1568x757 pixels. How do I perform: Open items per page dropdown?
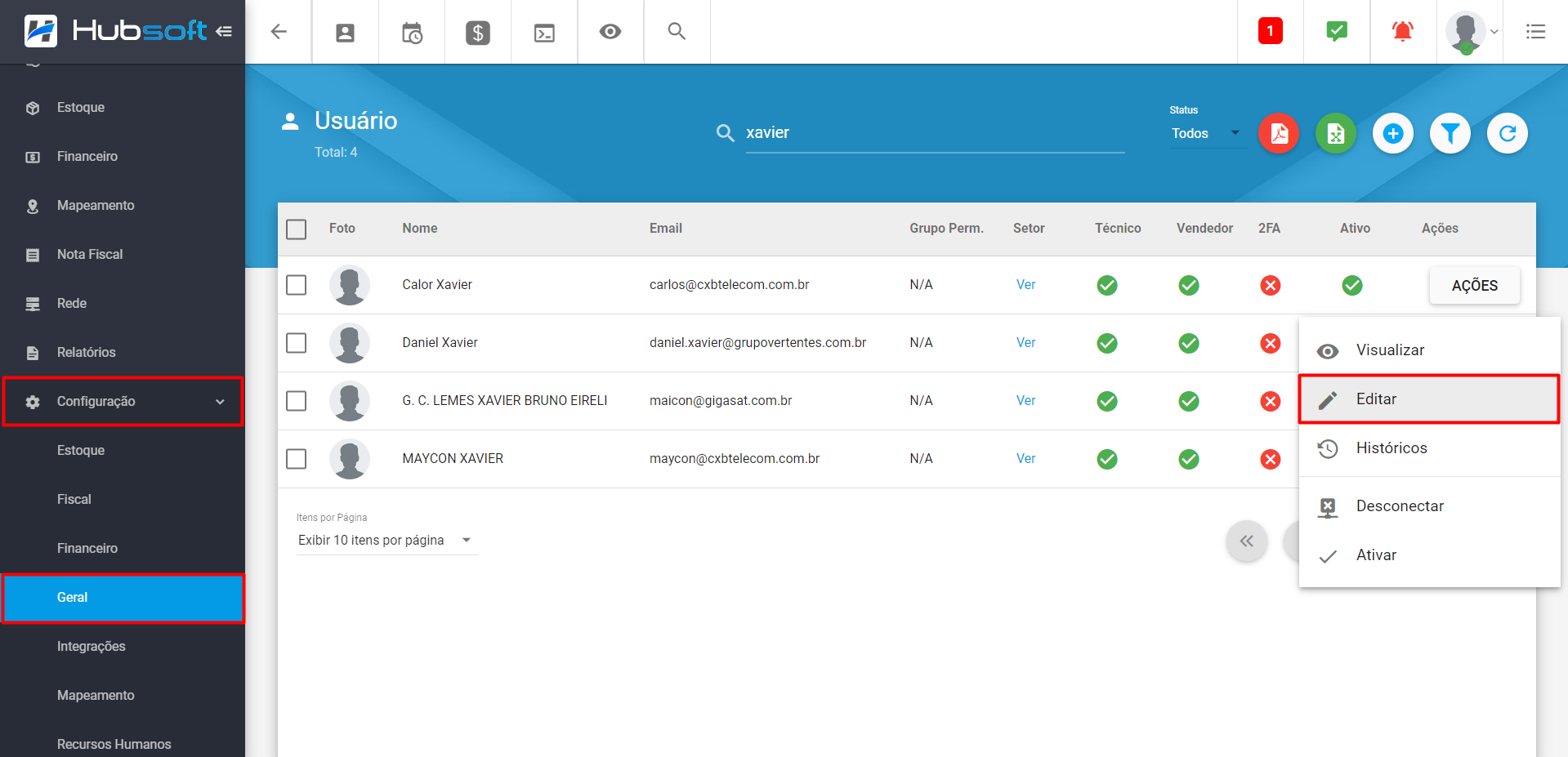[x=386, y=541]
